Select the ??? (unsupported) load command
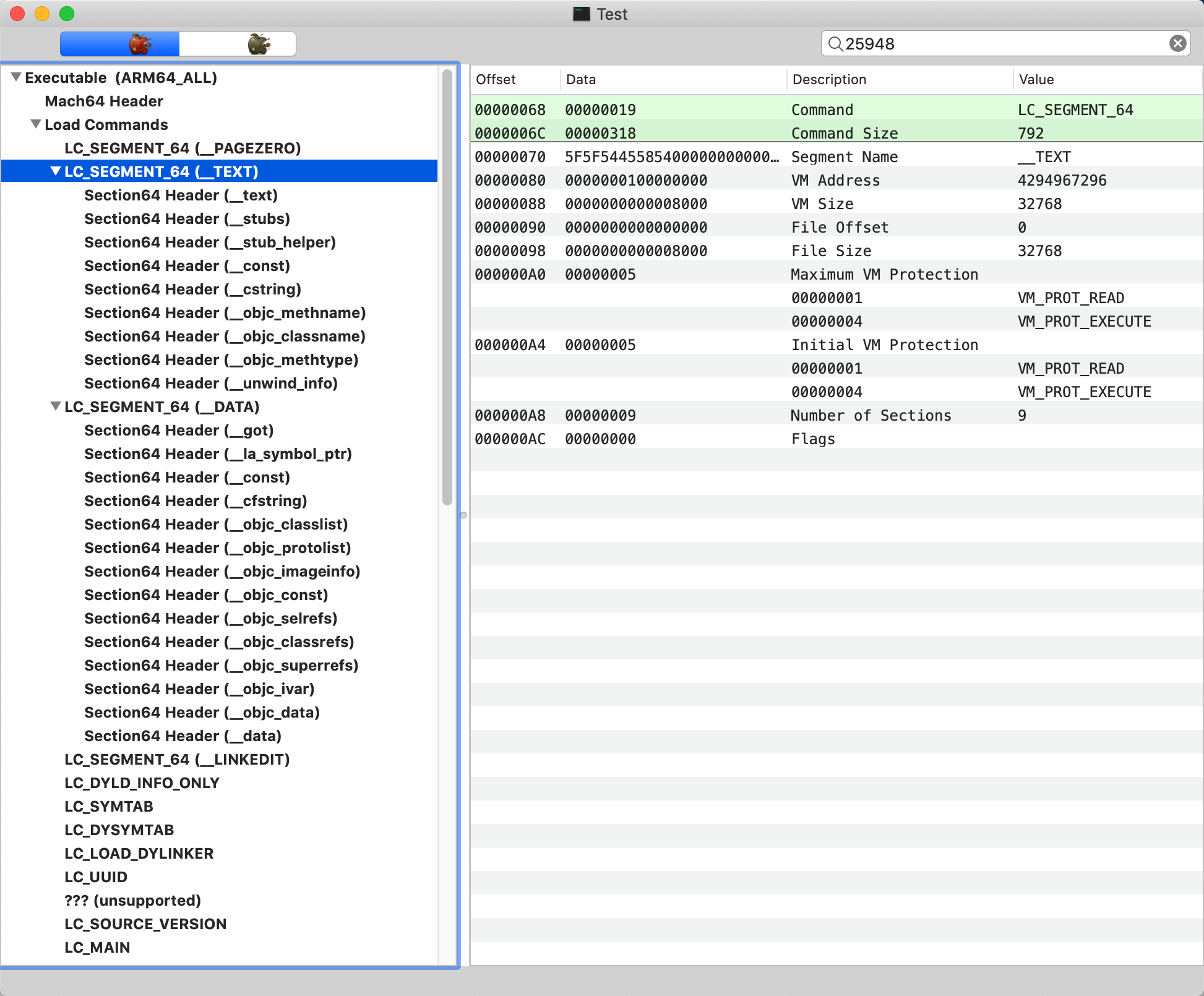Image resolution: width=1204 pixels, height=996 pixels. coord(132,900)
